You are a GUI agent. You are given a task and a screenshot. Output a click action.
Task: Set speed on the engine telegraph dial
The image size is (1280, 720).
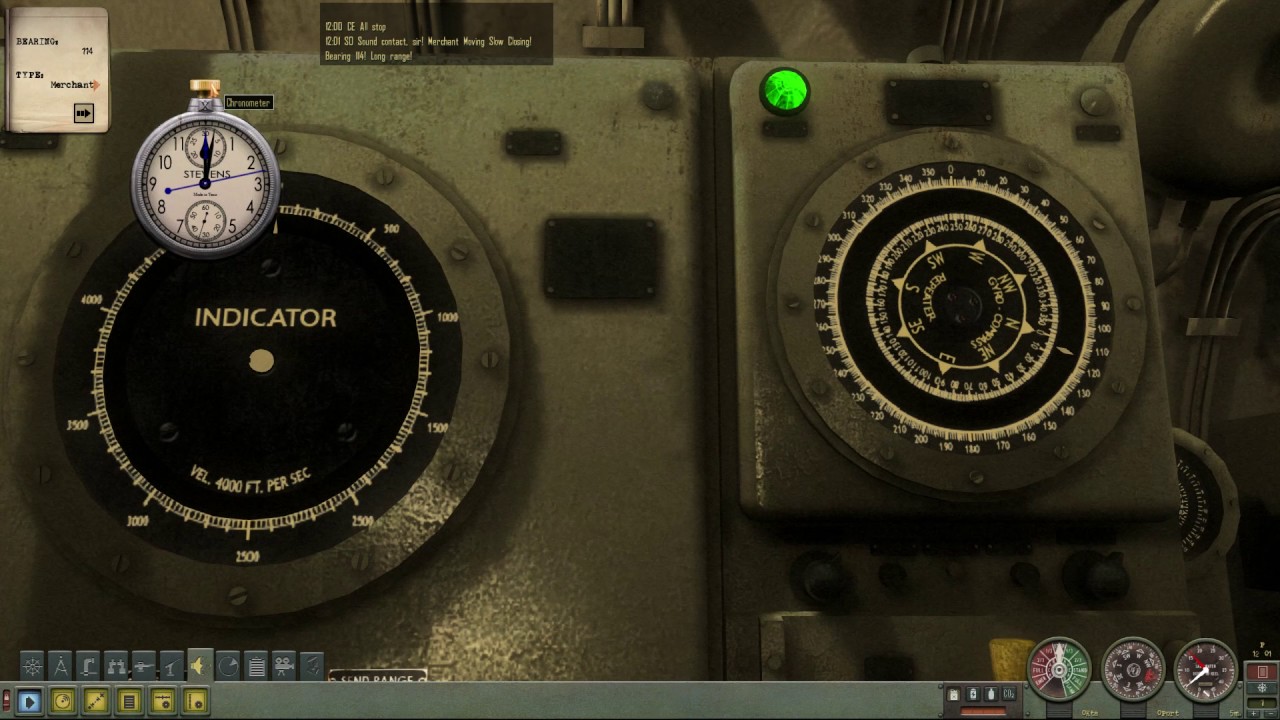1059,668
